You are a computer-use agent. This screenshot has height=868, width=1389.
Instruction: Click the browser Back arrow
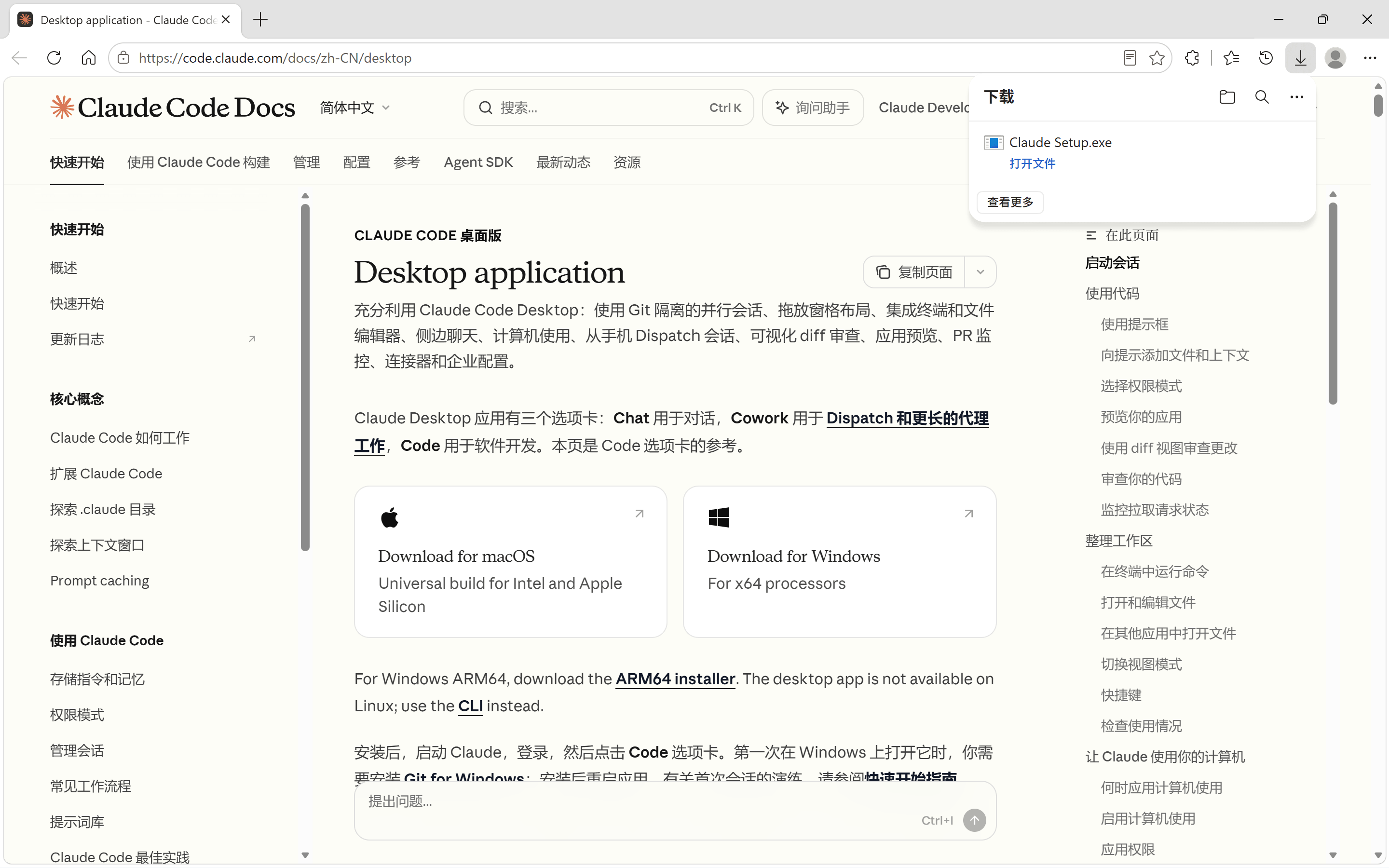19,58
